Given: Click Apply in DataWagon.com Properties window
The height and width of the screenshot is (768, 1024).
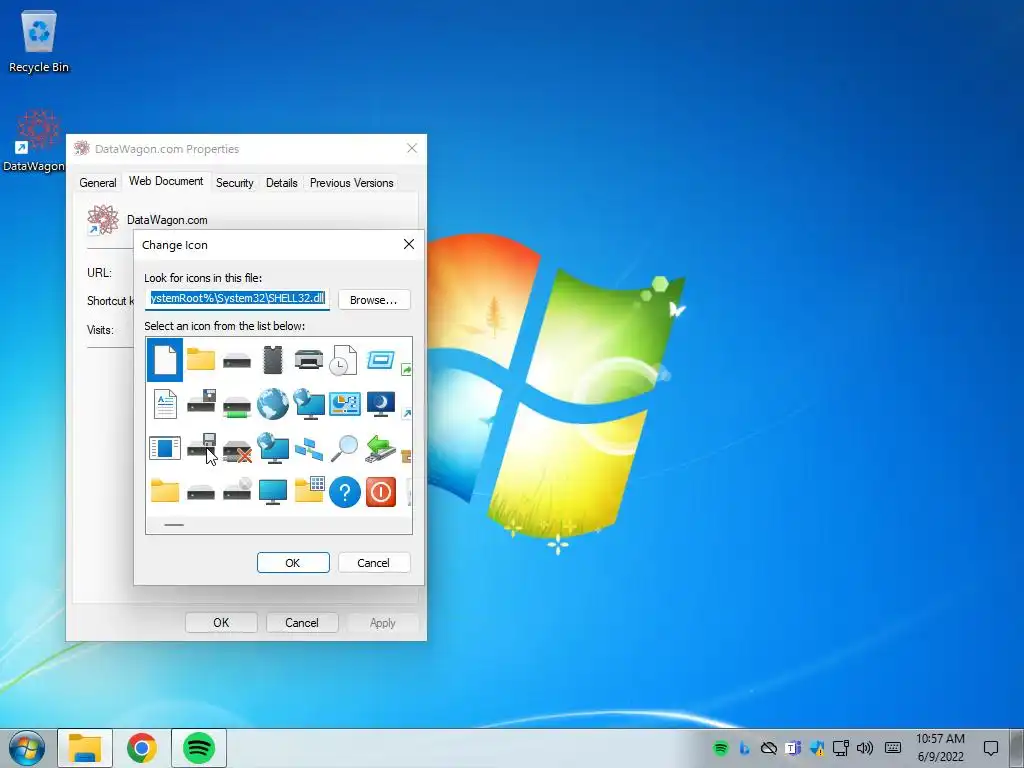Looking at the screenshot, I should point(383,623).
